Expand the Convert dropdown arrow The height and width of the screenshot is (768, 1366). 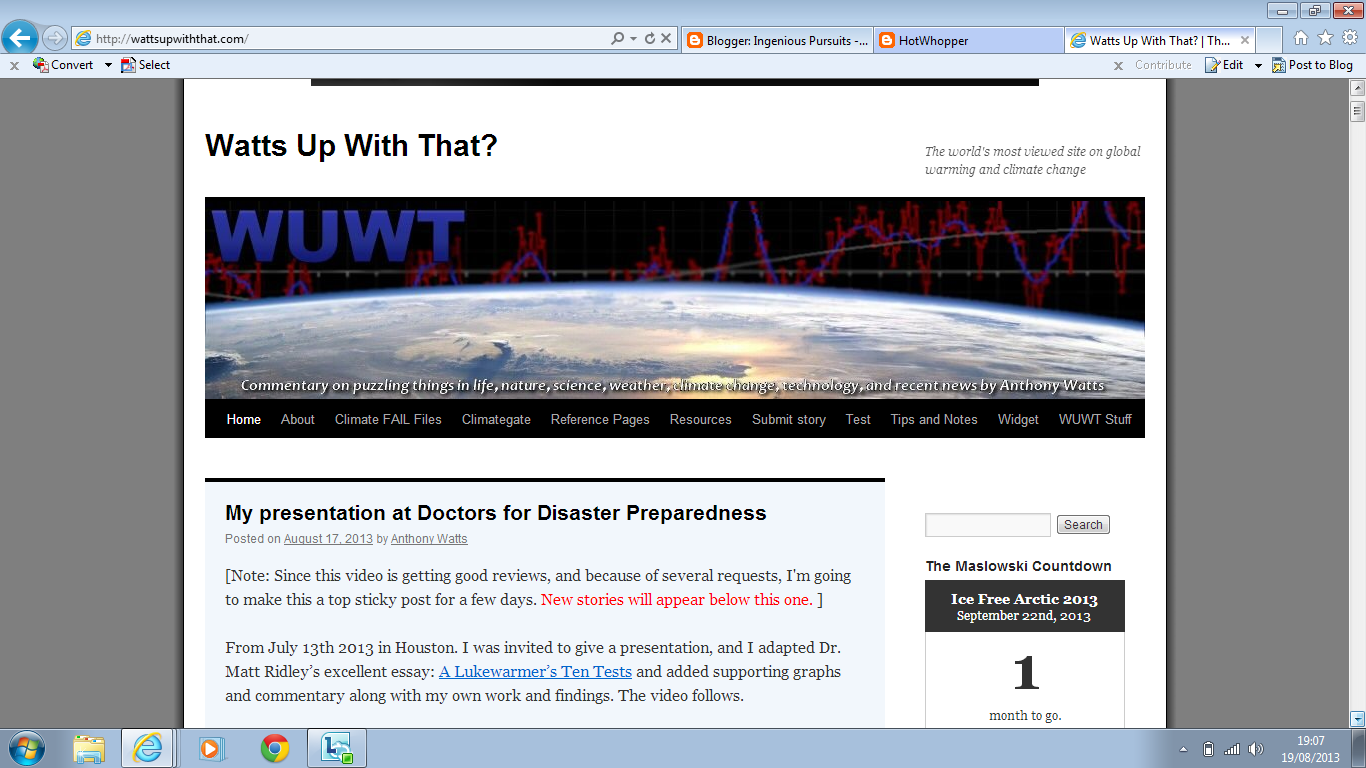coord(108,65)
